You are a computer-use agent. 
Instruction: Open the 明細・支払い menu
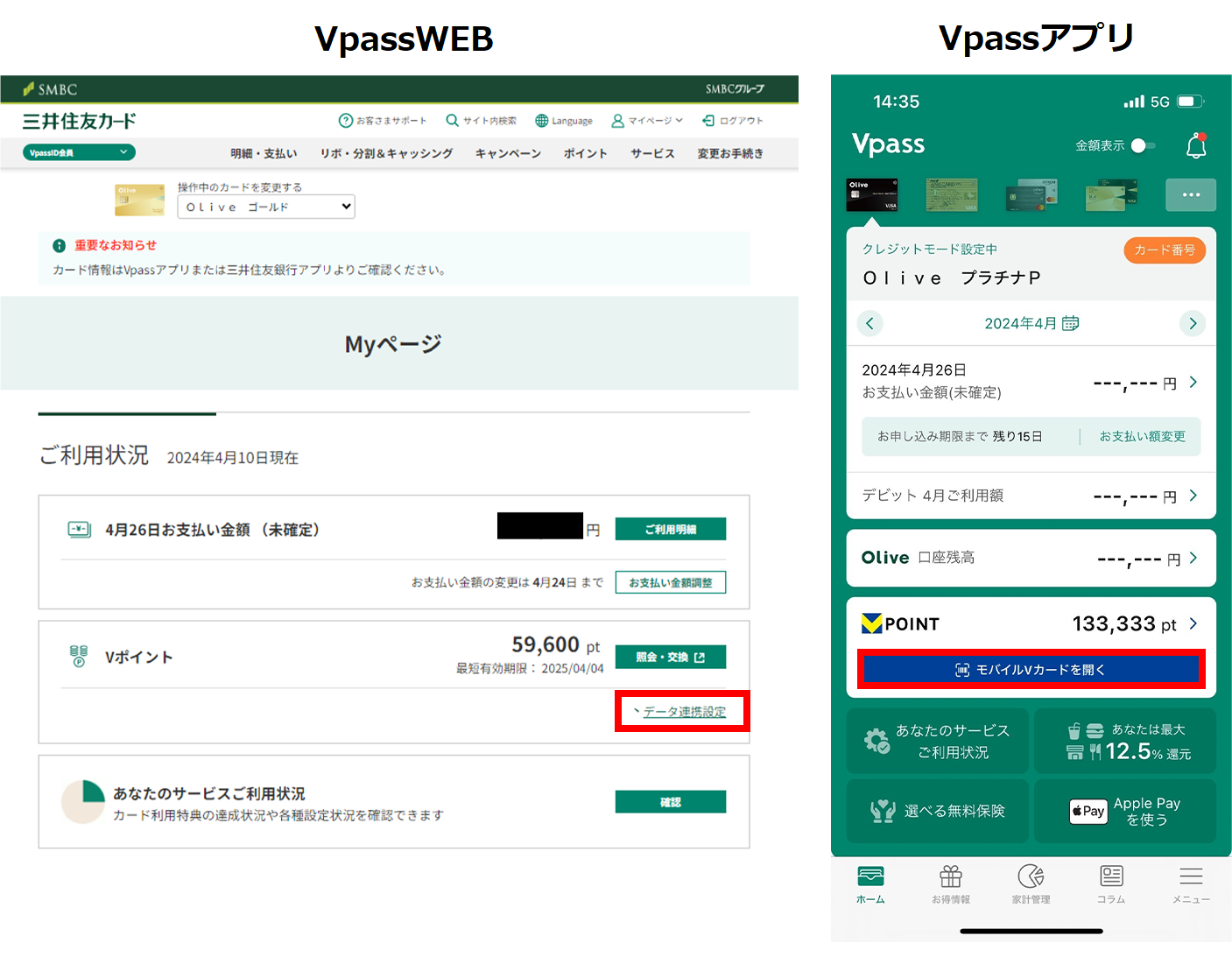[264, 153]
